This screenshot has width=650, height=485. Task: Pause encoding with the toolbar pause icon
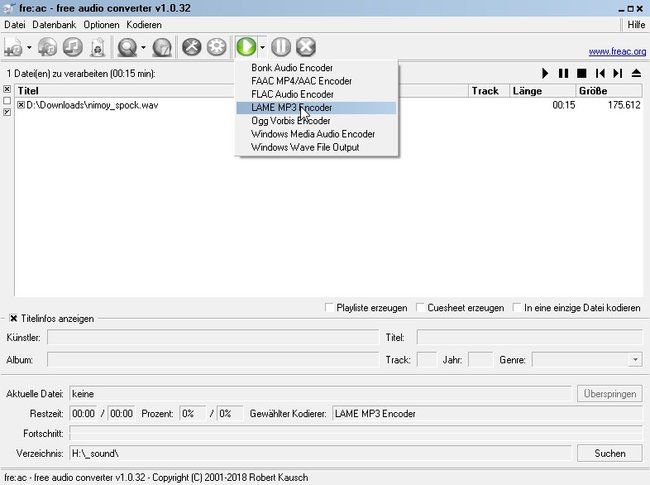[281, 47]
